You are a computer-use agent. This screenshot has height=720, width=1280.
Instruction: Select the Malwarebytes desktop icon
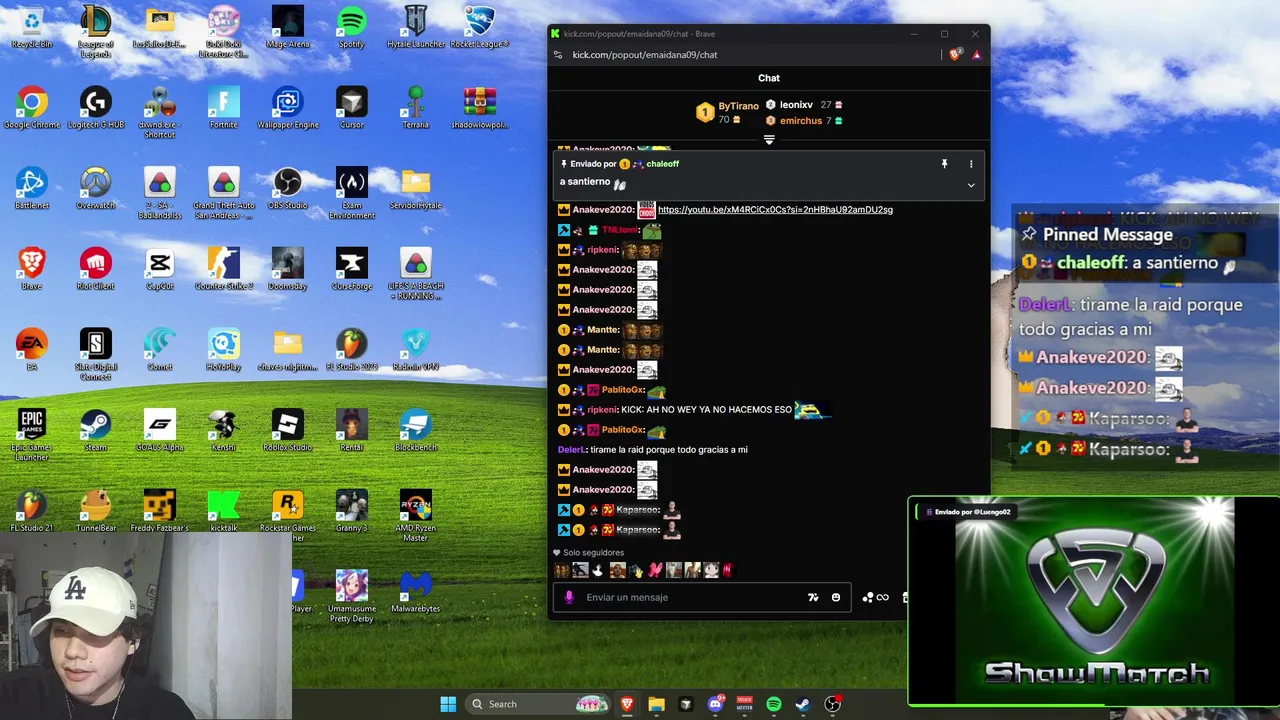(415, 592)
